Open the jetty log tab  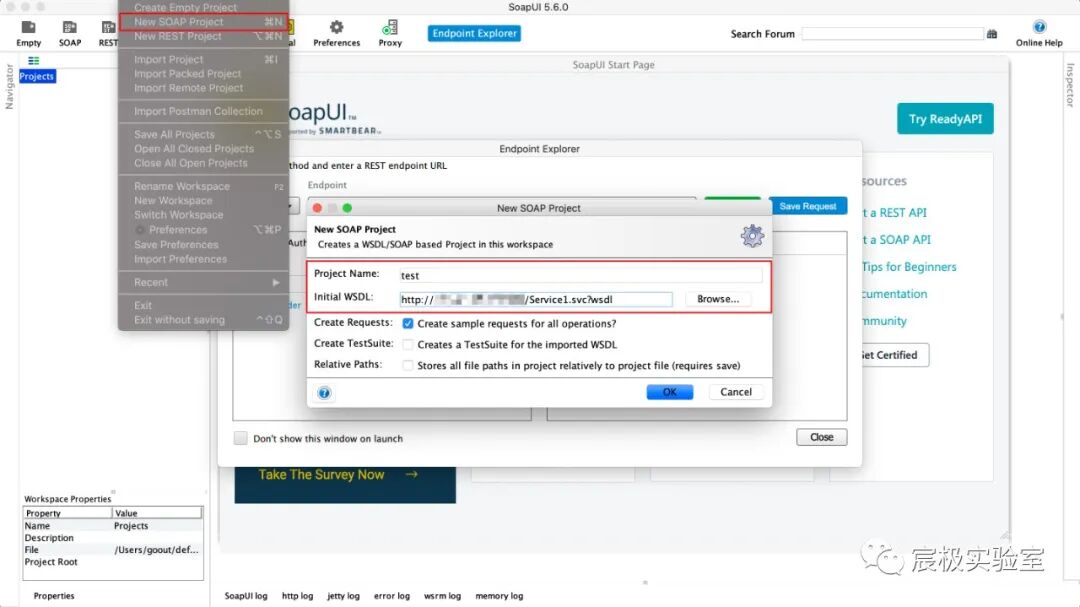[343, 596]
